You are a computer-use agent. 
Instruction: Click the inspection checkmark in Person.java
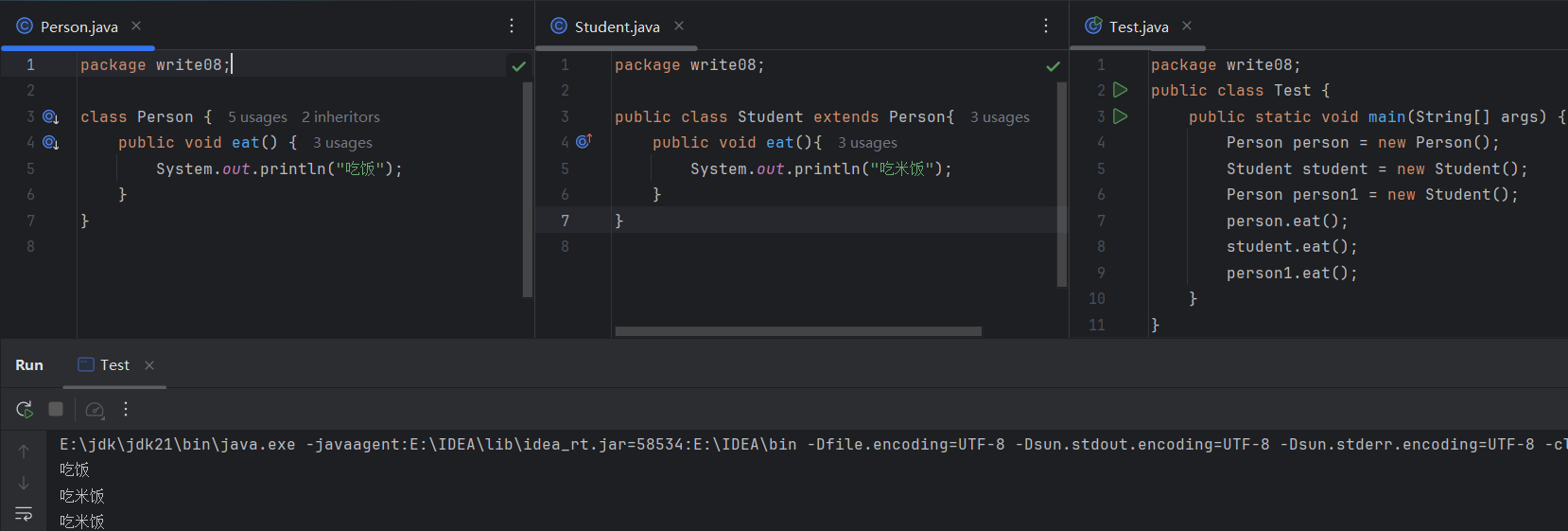click(518, 66)
